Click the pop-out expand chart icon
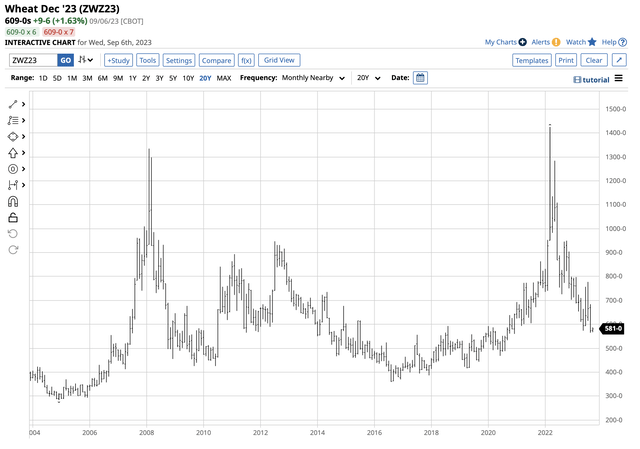The height and width of the screenshot is (449, 640). (619, 60)
